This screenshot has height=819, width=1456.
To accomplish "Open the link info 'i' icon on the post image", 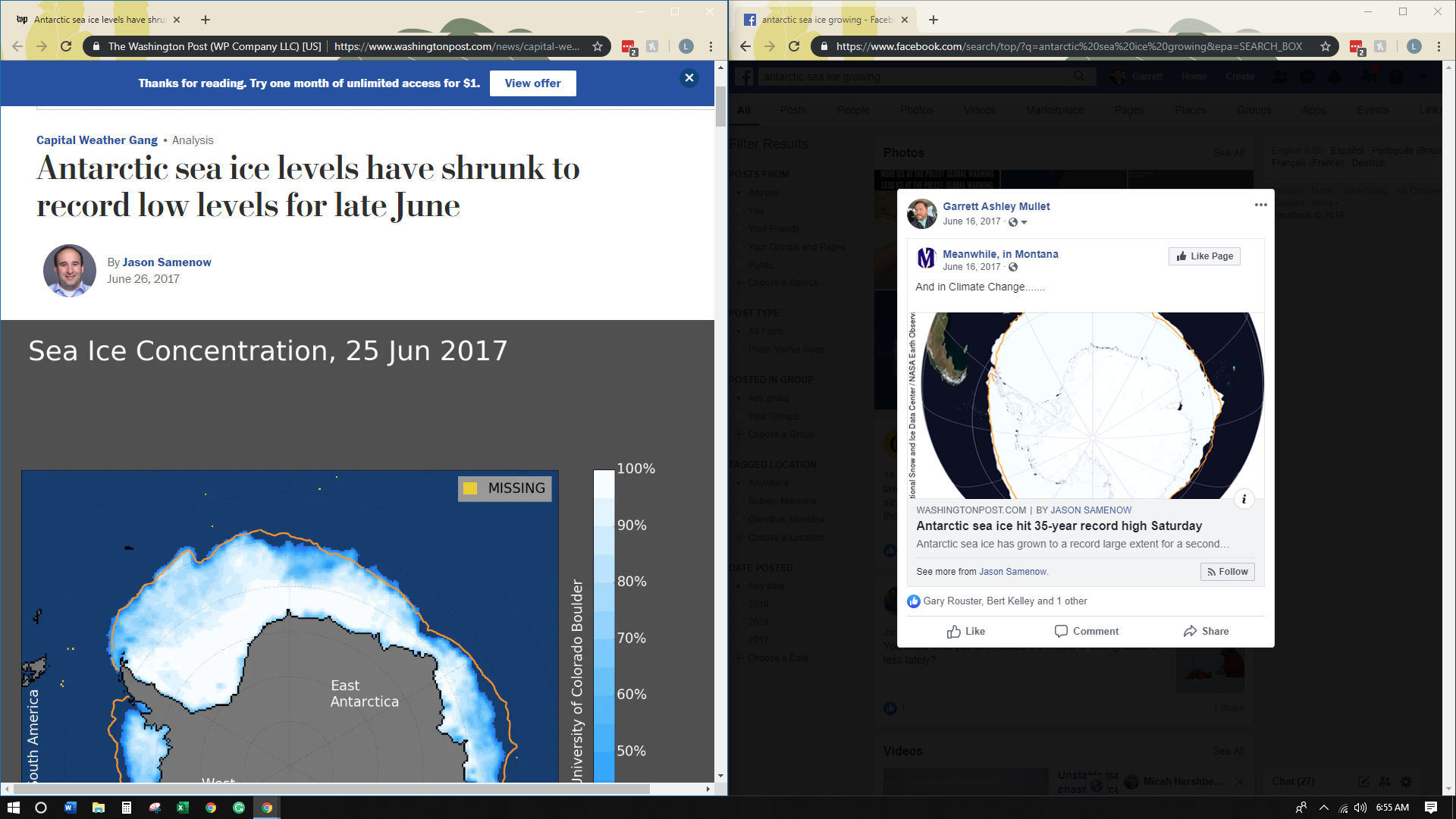I will pos(1244,499).
